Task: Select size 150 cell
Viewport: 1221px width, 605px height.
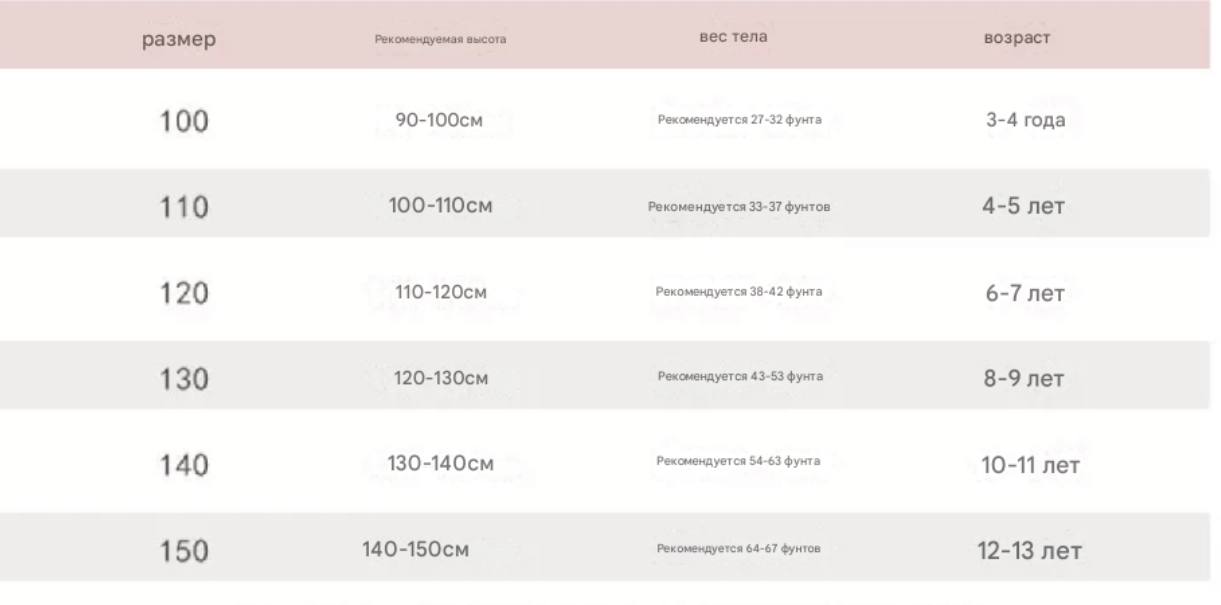Action: [x=185, y=552]
